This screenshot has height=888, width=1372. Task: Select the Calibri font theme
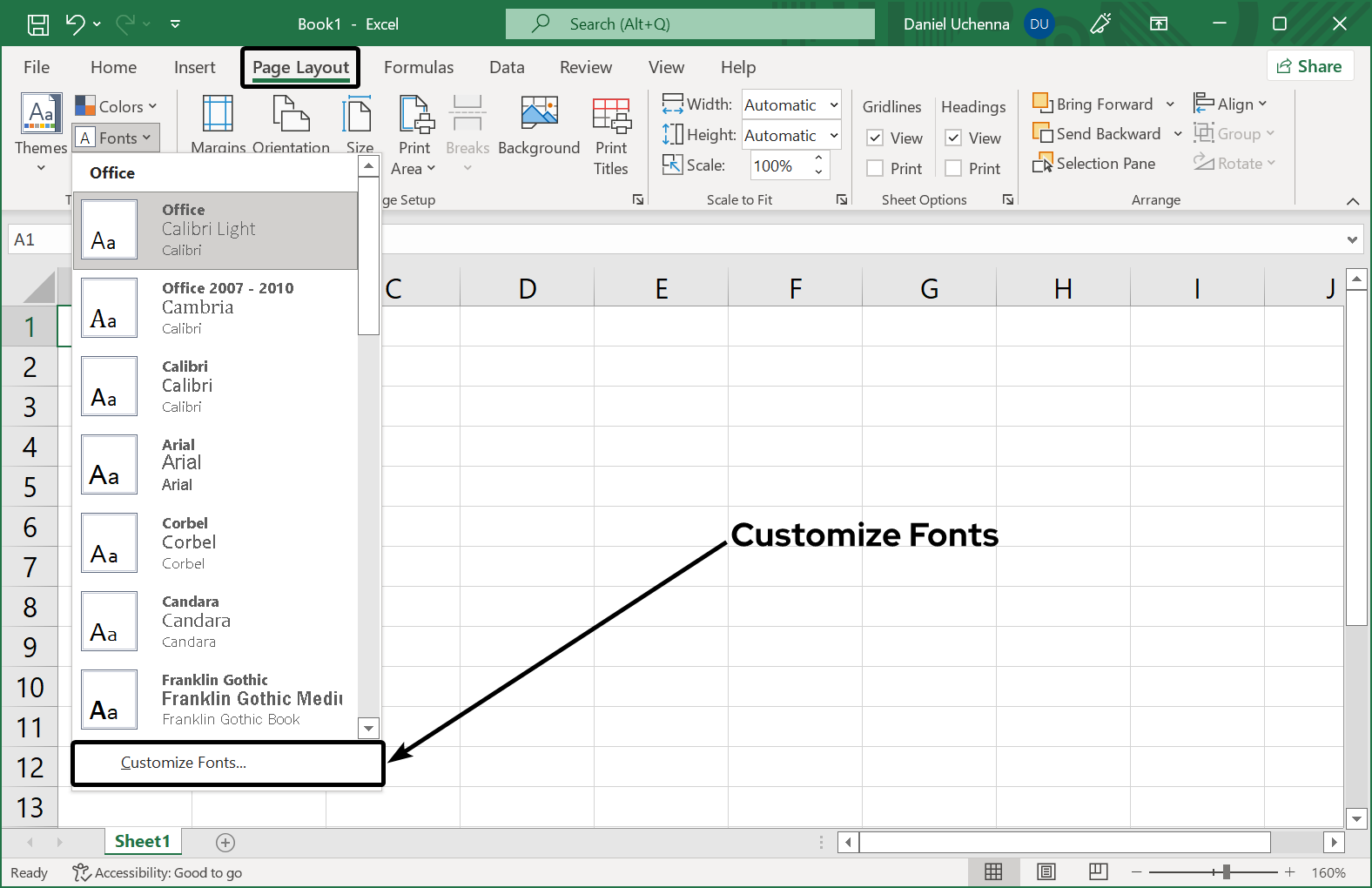pos(216,387)
